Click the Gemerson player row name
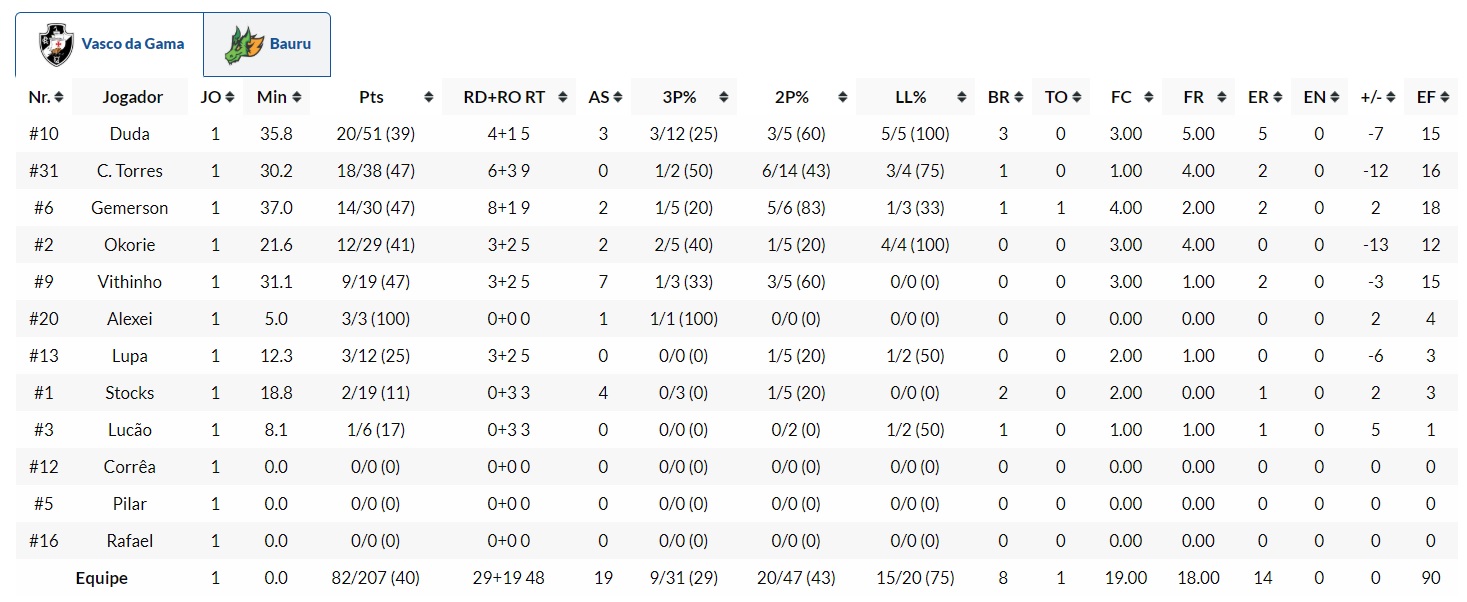Viewport: 1467px width, 602px height. tap(129, 208)
